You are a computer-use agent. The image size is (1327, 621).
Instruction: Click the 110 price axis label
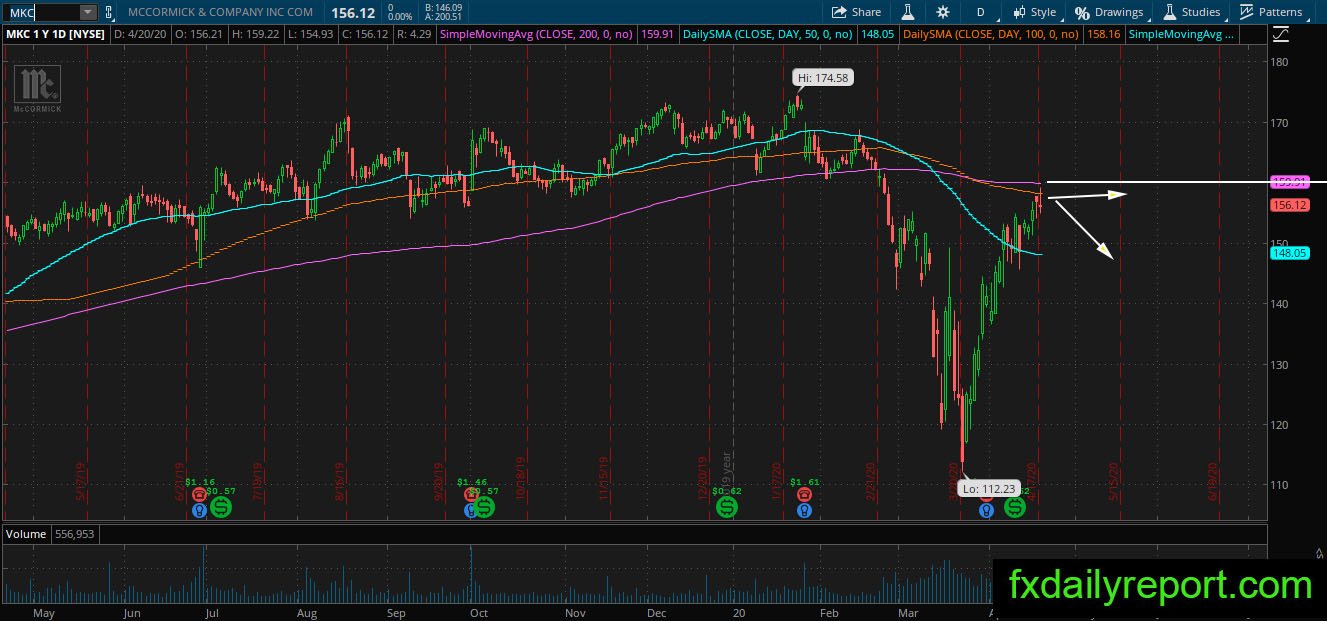[1280, 485]
